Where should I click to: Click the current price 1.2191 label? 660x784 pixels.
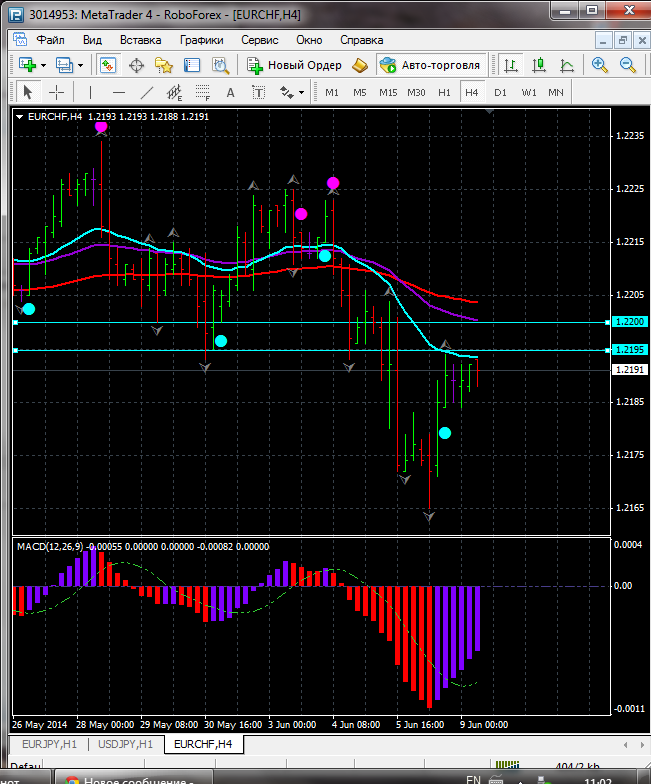(630, 370)
